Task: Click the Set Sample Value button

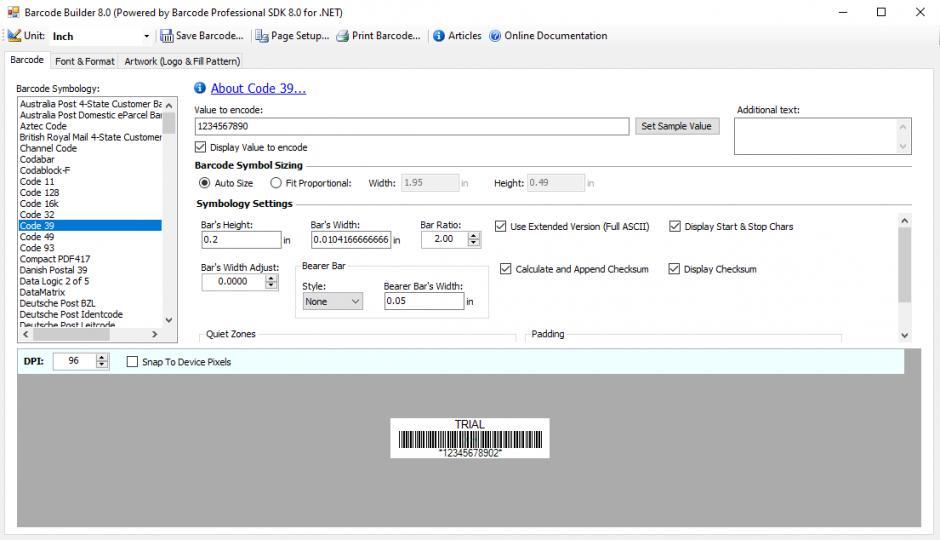Action: [x=677, y=126]
